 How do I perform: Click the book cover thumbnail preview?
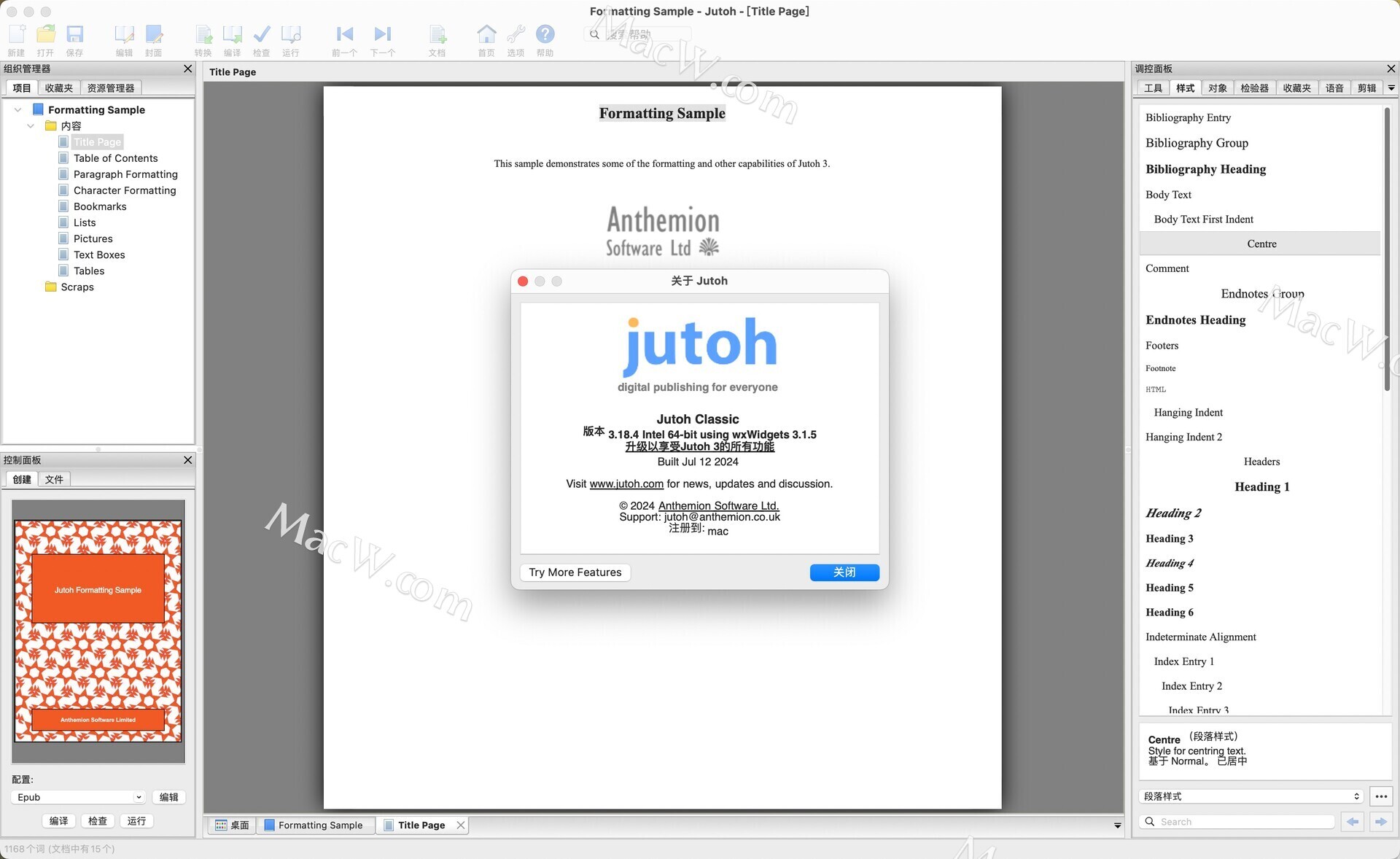coord(98,631)
